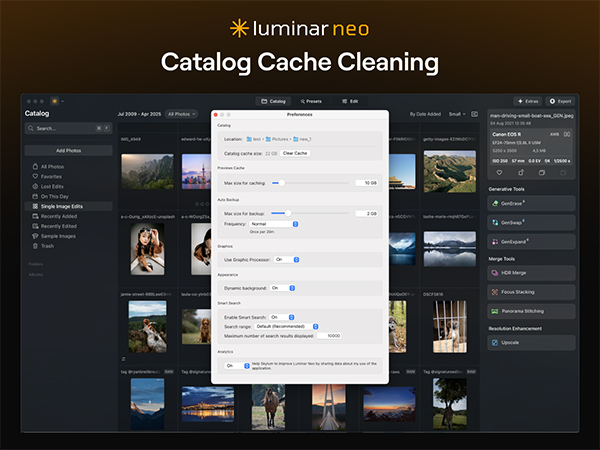Click the HDR Merge icon
The height and width of the screenshot is (450, 600).
(495, 273)
